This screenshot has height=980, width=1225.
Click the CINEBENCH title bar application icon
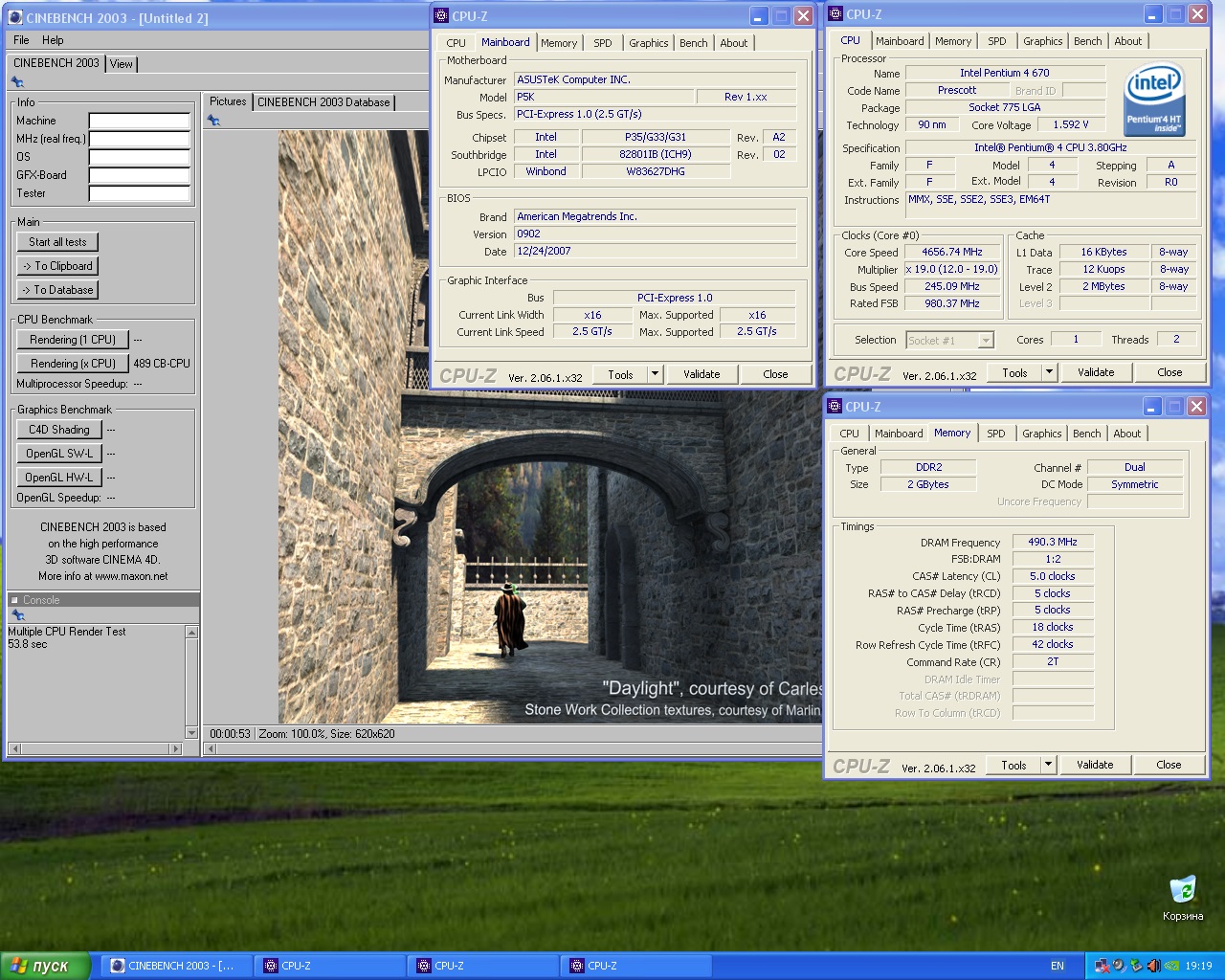[14, 17]
